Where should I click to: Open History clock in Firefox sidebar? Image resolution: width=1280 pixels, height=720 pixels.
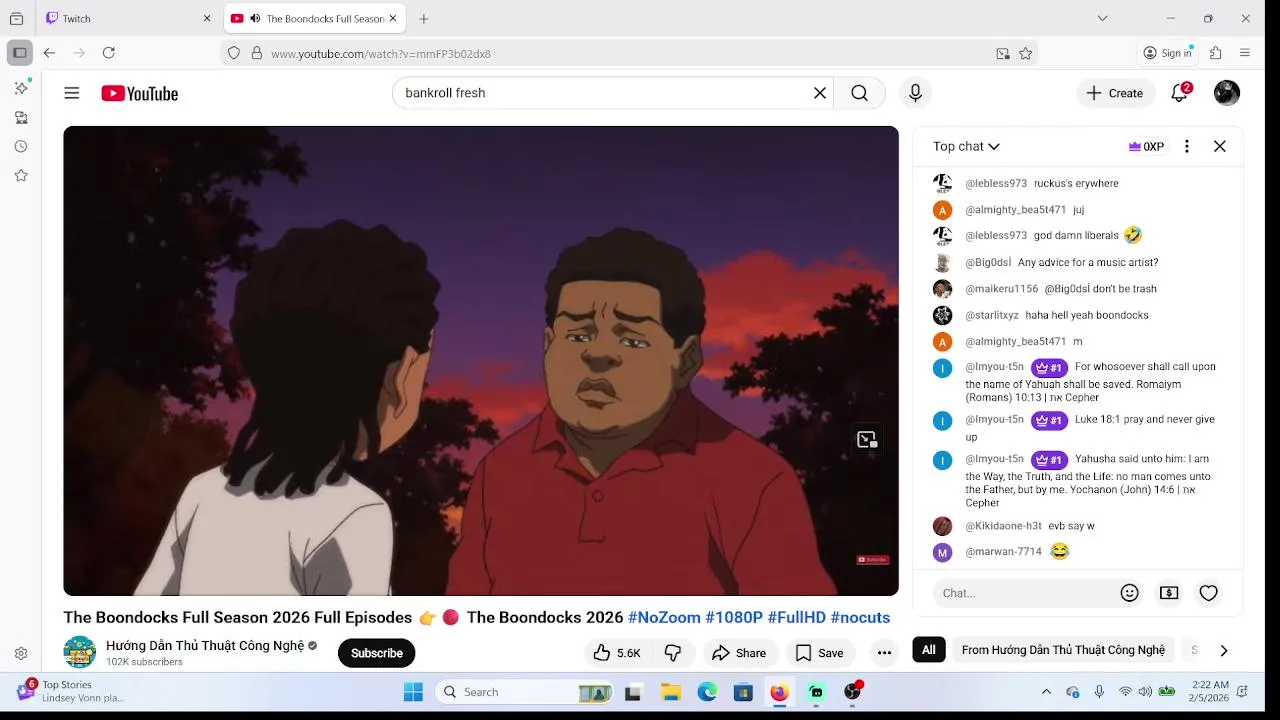tap(20, 146)
